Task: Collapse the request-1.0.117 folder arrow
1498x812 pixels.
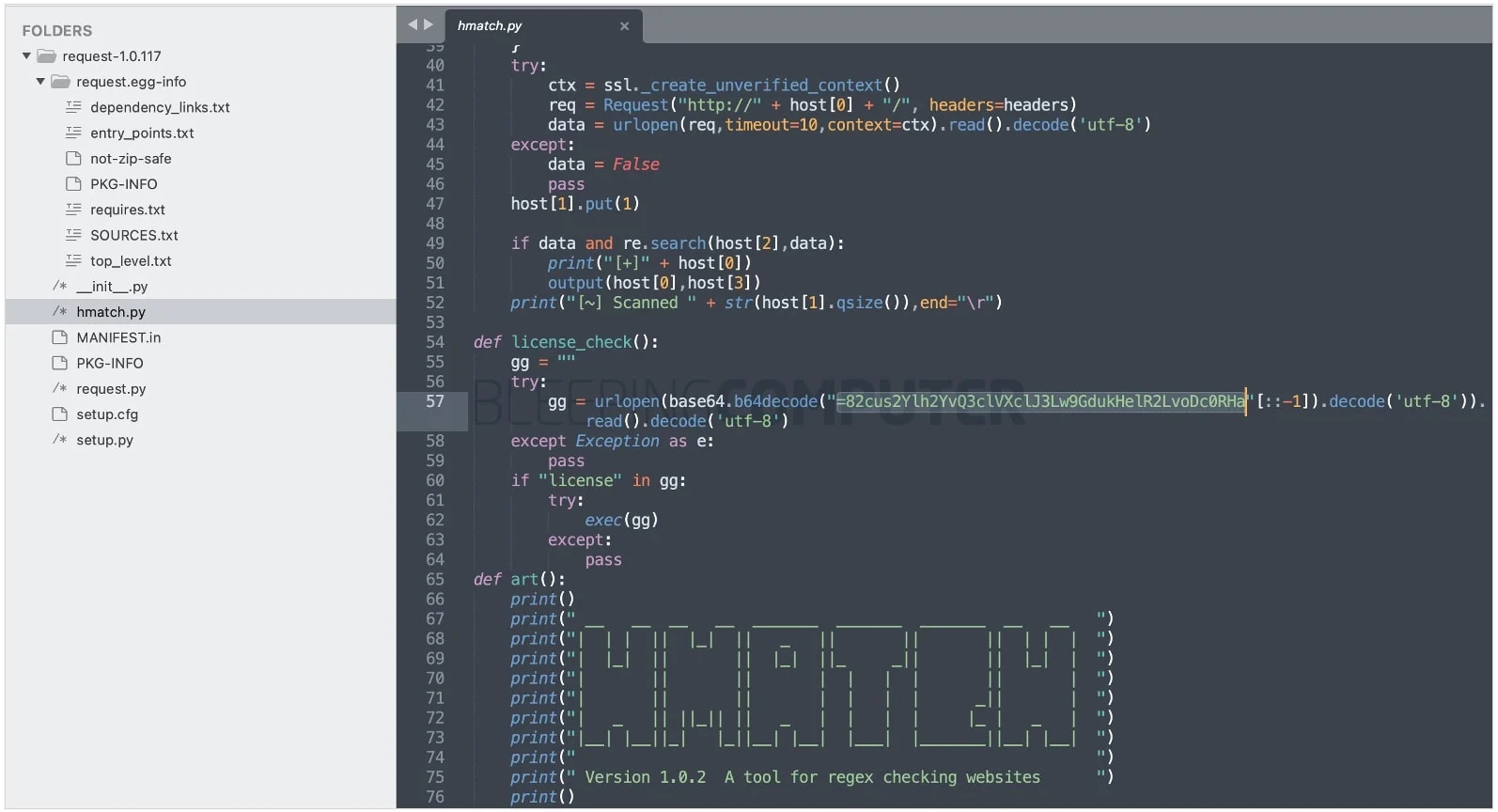Action: pos(26,56)
